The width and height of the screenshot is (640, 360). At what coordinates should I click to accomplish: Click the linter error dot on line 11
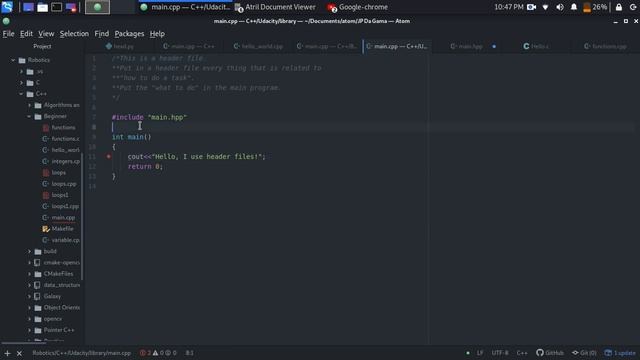click(x=109, y=156)
